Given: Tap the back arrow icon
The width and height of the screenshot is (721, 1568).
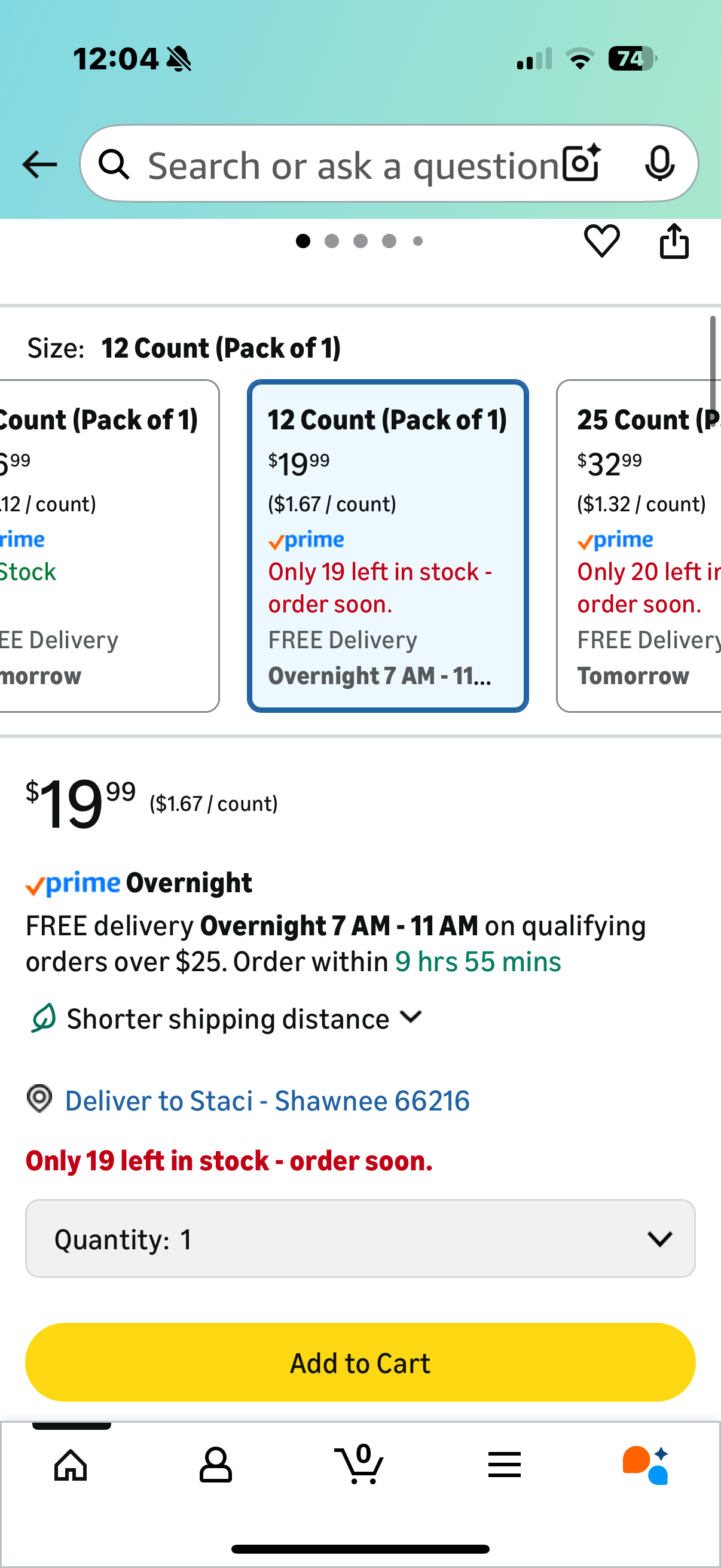Looking at the screenshot, I should 39,165.
